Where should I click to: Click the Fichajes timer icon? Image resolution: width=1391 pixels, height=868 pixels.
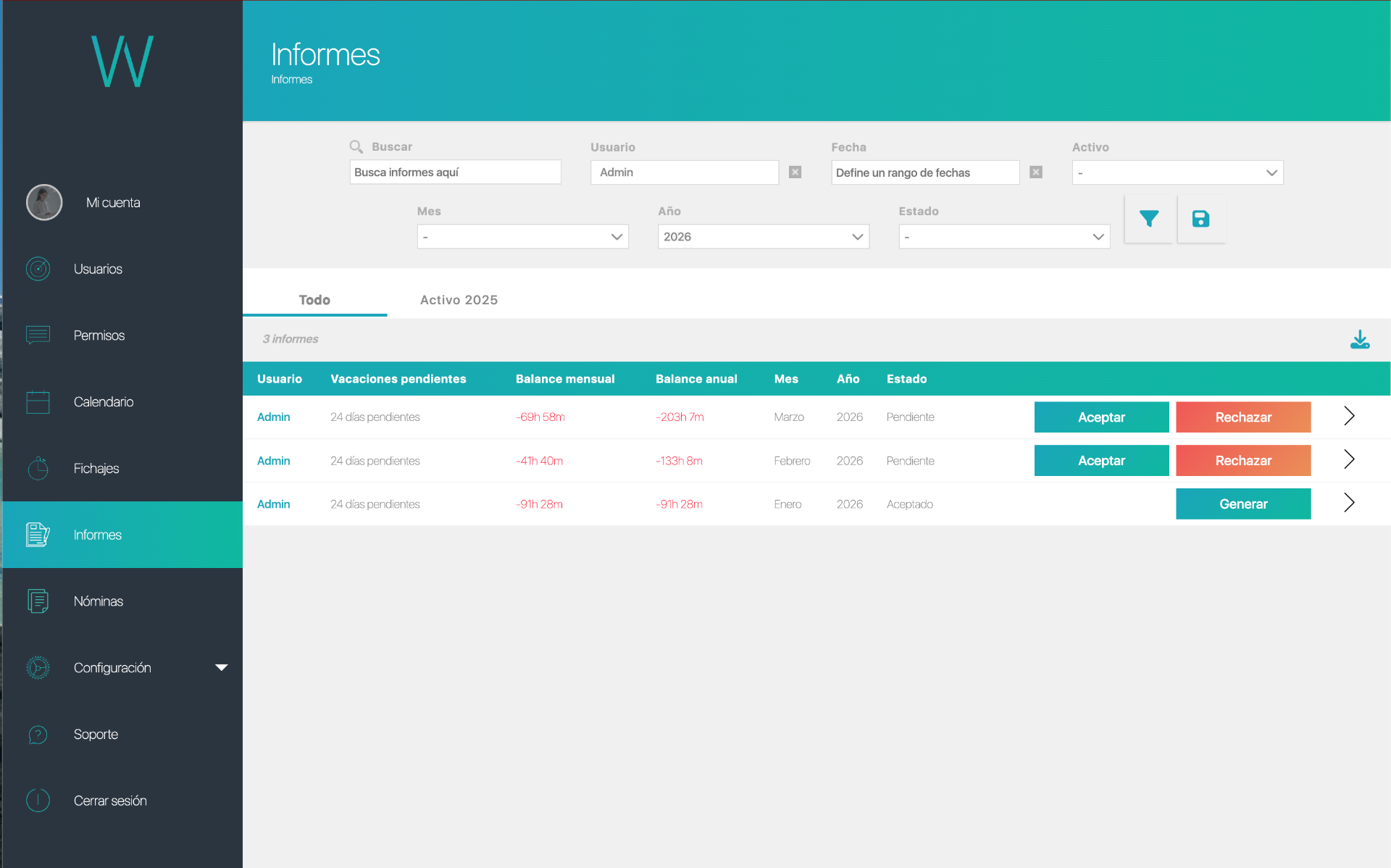coord(38,468)
